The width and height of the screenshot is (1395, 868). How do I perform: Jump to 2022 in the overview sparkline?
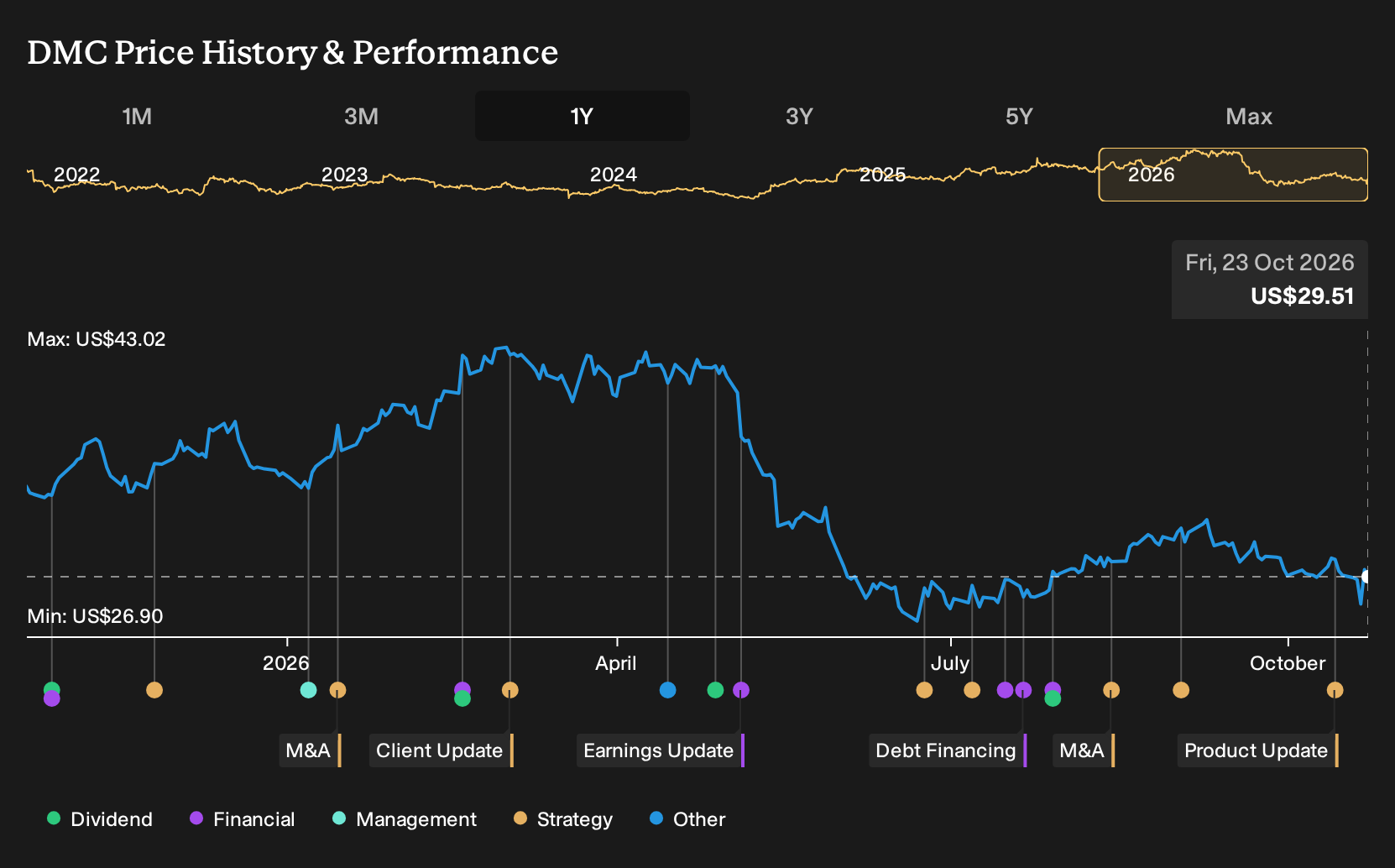[76, 175]
